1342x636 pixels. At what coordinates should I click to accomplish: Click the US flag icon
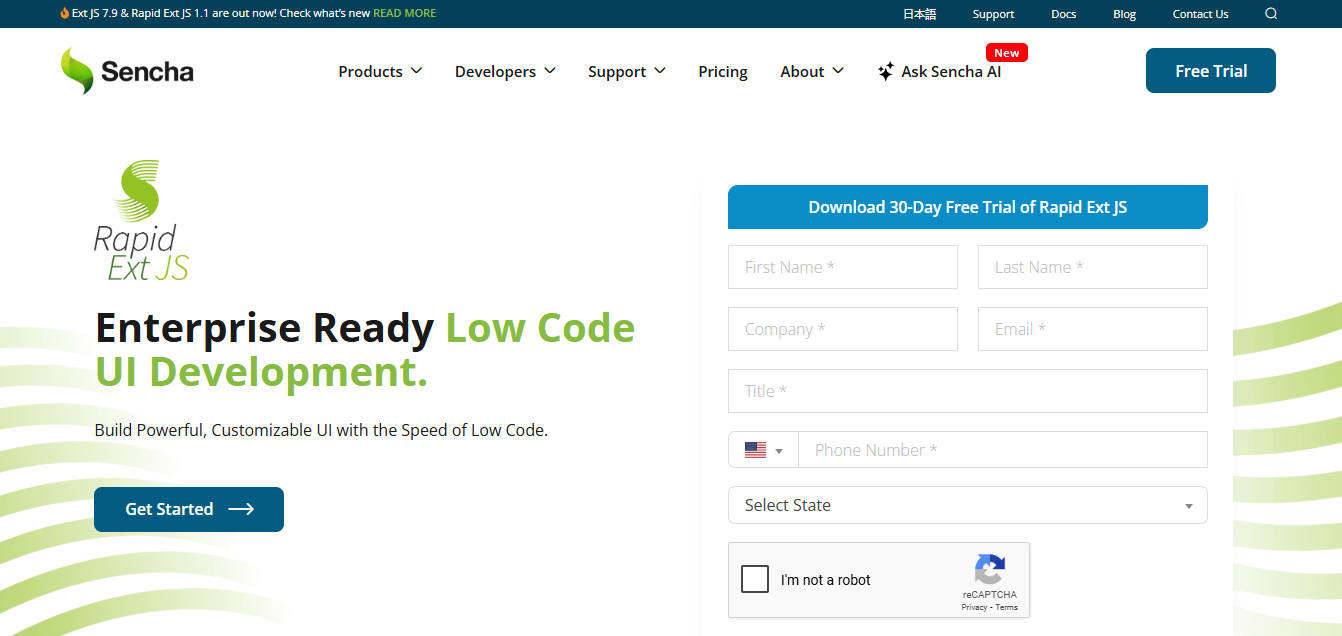point(755,450)
